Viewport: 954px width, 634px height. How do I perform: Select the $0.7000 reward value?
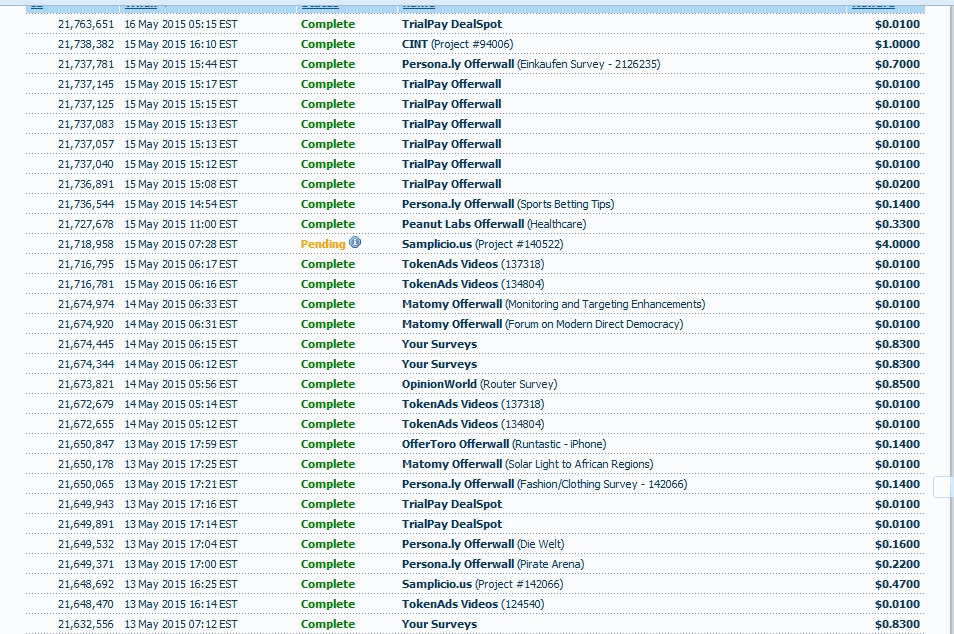point(897,64)
